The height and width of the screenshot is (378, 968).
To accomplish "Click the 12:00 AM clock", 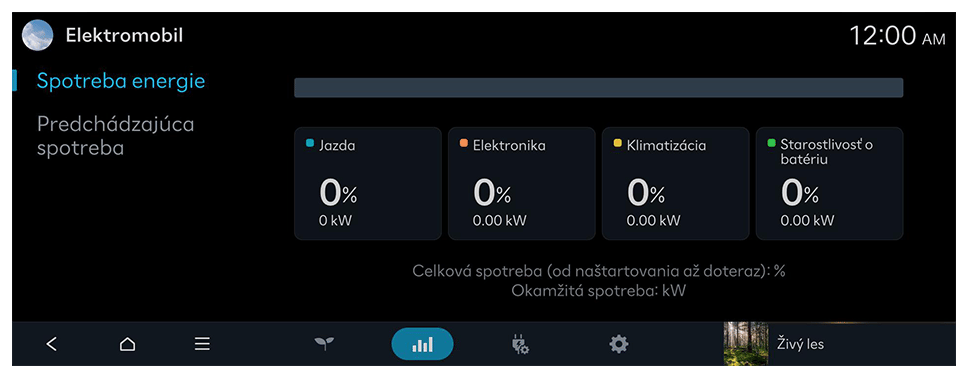I will coord(897,35).
